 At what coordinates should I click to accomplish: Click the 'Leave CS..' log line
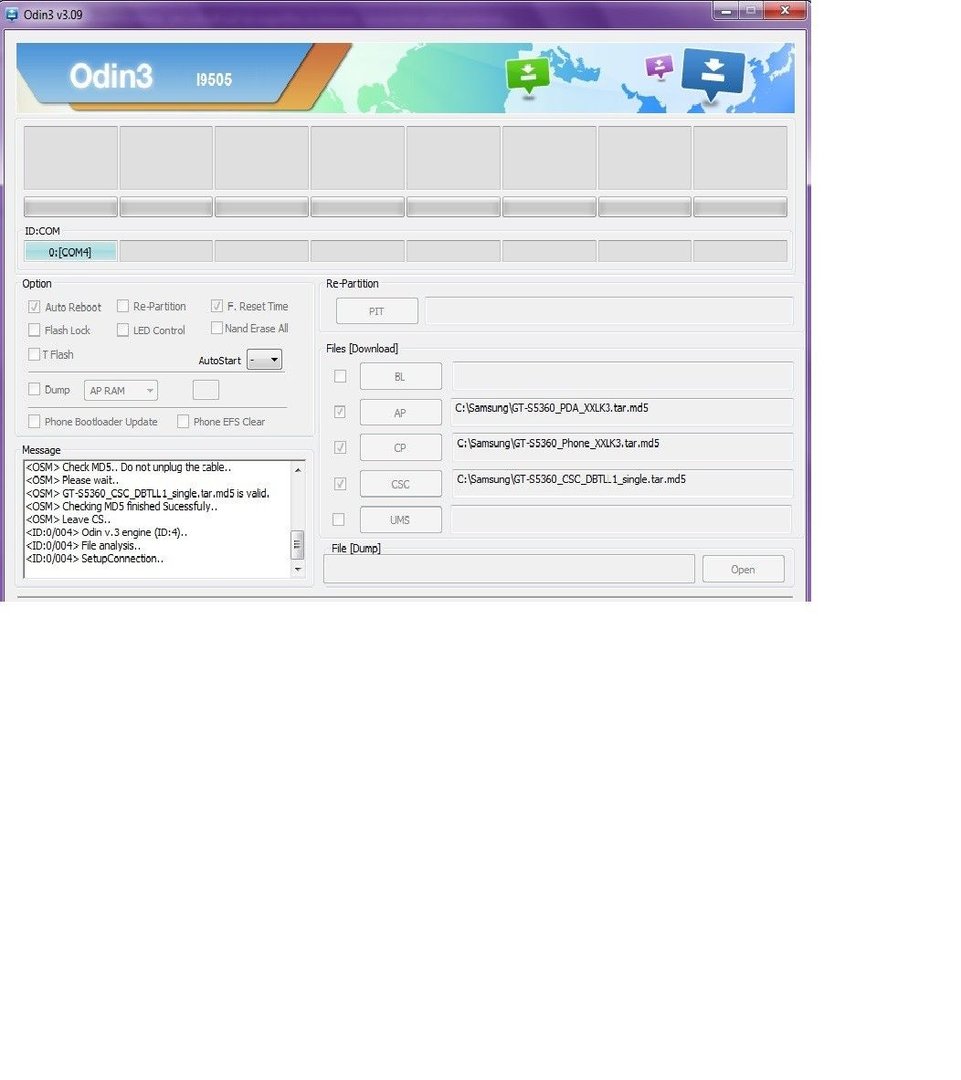68,519
